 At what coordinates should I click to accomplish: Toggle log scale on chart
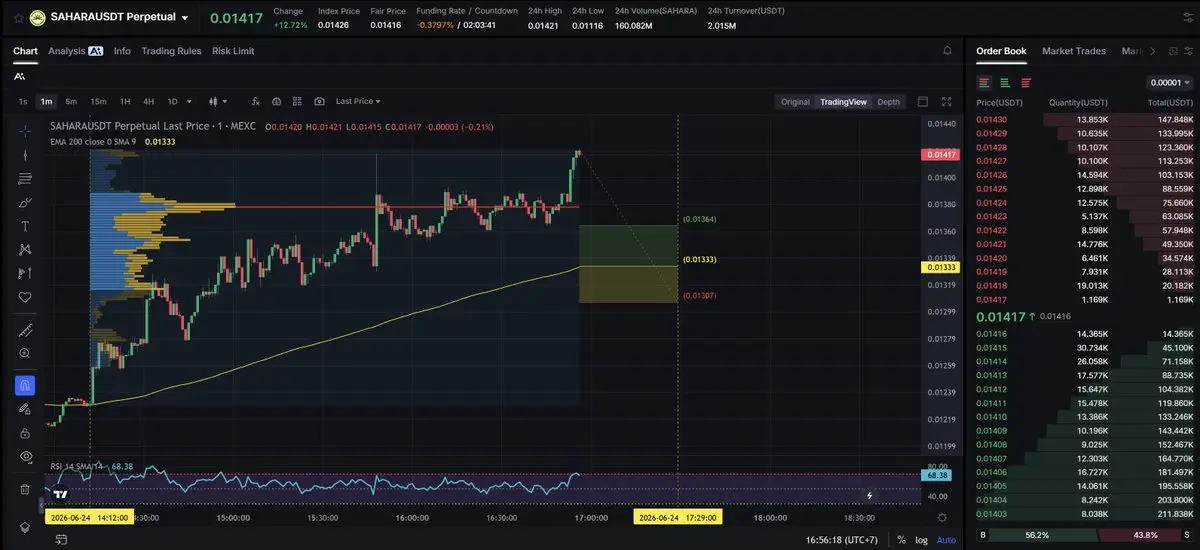(921, 539)
